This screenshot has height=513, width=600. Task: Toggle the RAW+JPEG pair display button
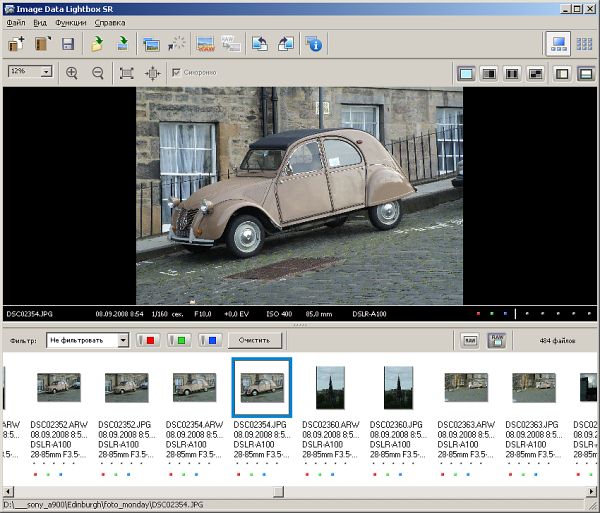click(496, 340)
